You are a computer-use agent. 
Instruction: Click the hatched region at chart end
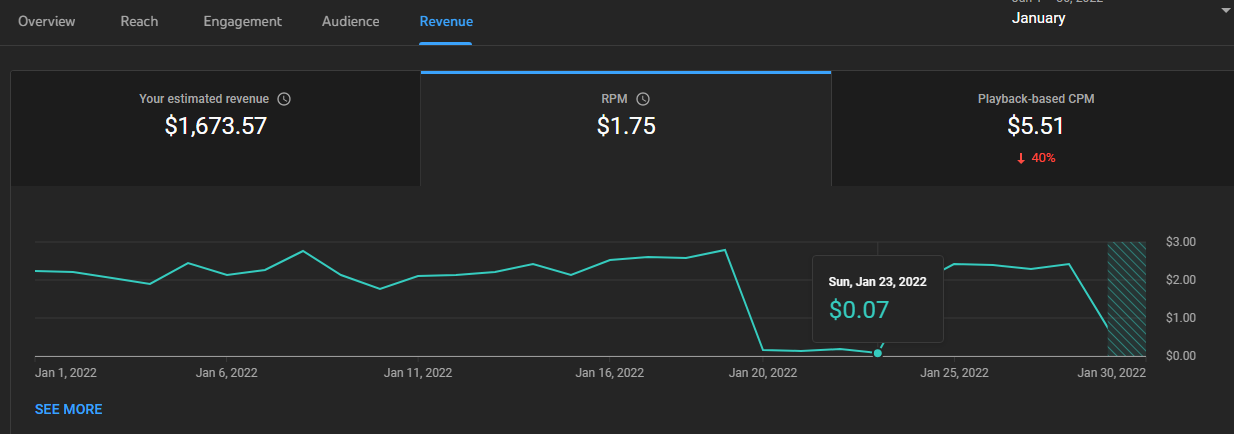pos(1126,299)
